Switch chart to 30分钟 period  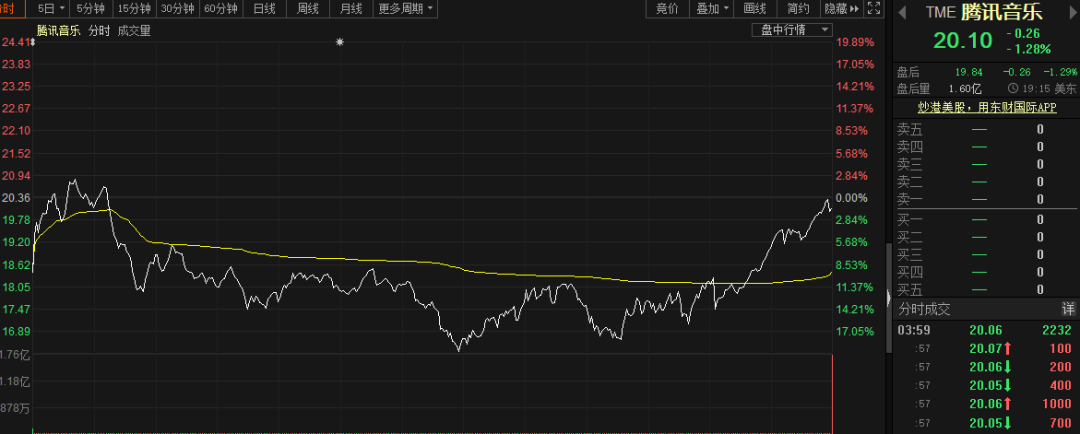[178, 9]
